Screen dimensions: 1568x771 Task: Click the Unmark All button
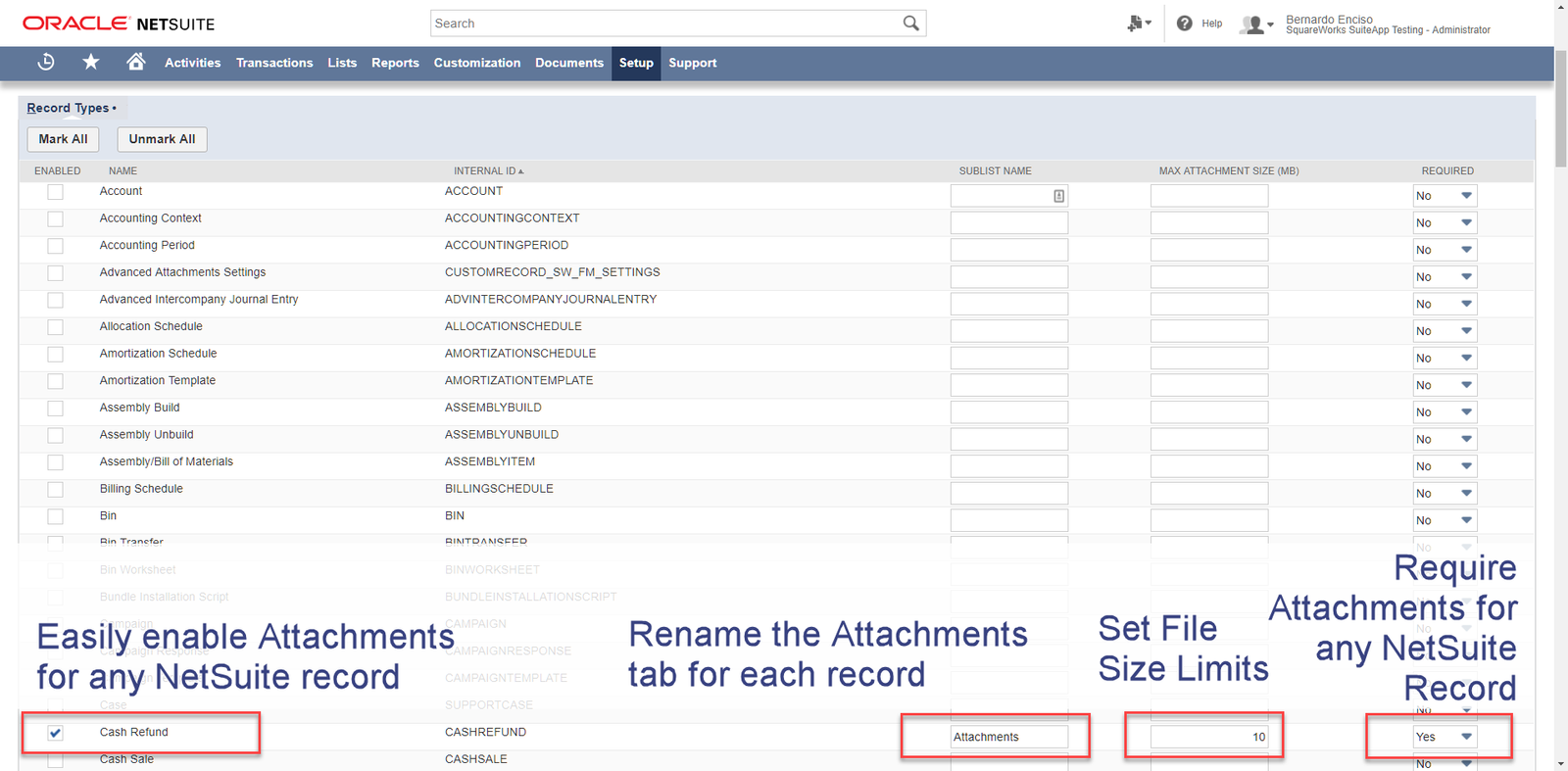pos(162,139)
